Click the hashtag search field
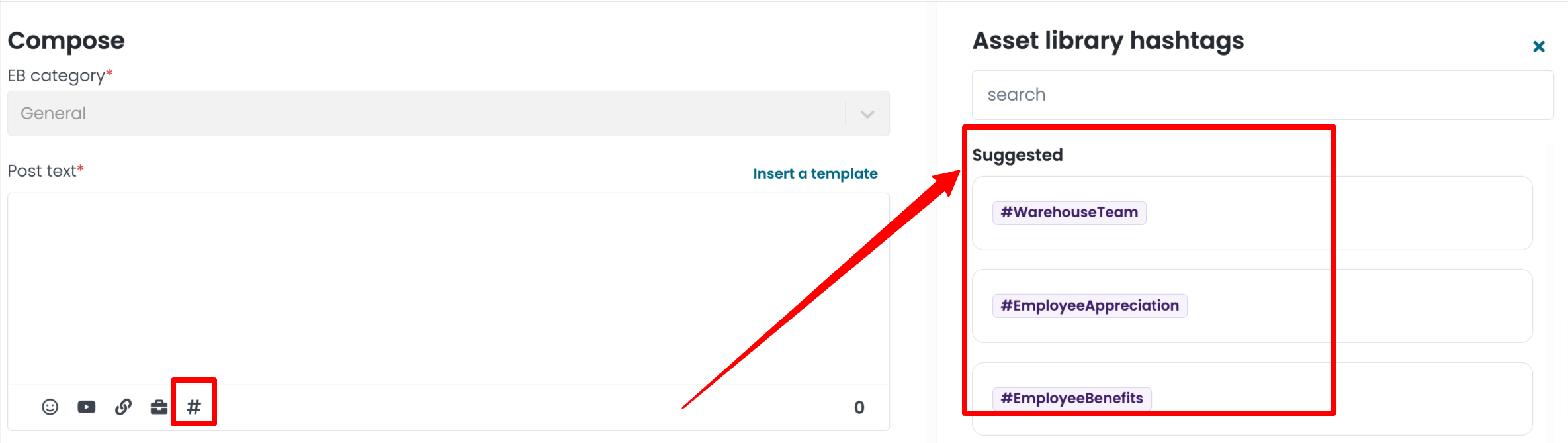This screenshot has width=1568, height=443. (x=1262, y=95)
